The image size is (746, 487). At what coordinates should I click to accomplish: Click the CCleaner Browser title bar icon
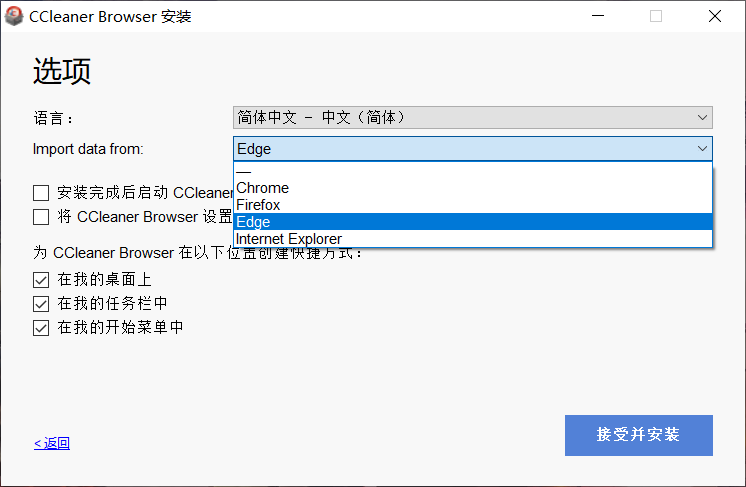(x=14, y=16)
